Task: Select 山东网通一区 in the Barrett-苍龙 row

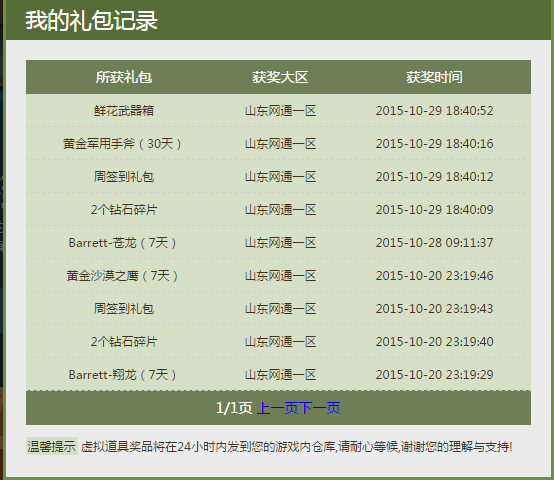Action: [x=280, y=243]
